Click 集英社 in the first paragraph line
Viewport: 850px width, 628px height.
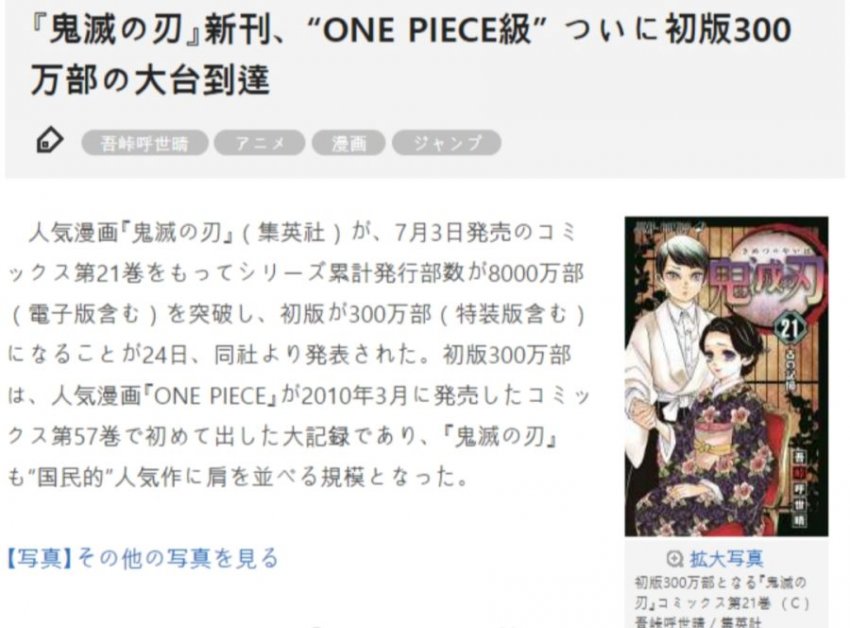tap(291, 233)
